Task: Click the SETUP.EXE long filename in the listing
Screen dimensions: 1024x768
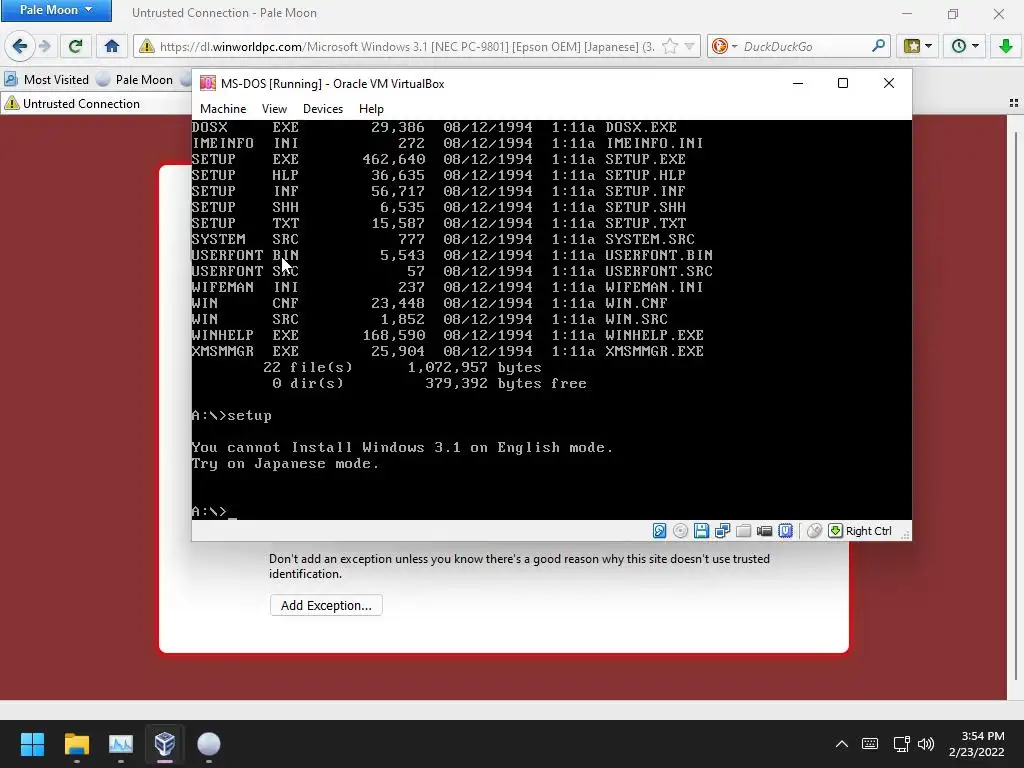Action: [645, 159]
